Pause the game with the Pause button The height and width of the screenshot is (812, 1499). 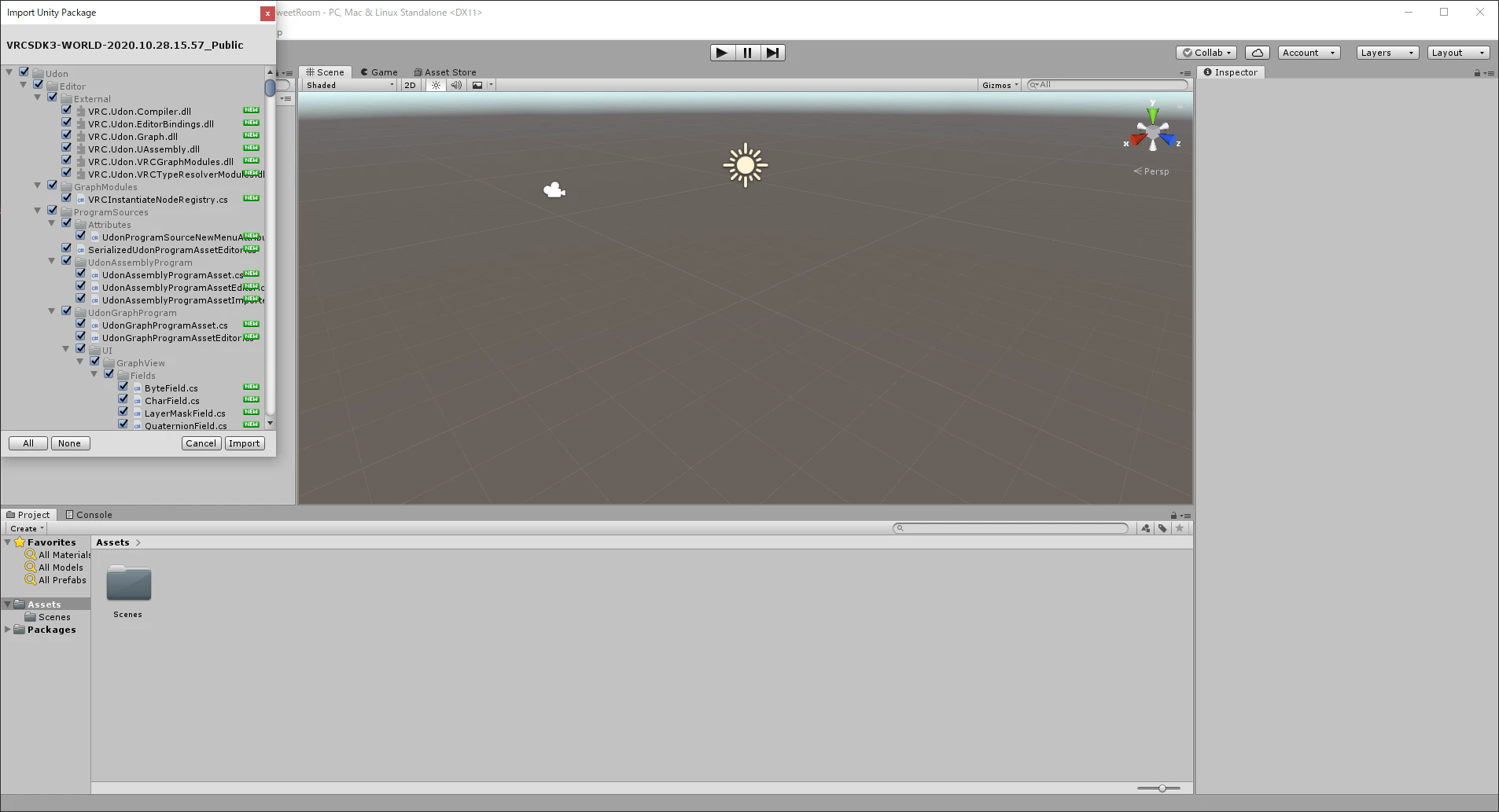[x=747, y=53]
